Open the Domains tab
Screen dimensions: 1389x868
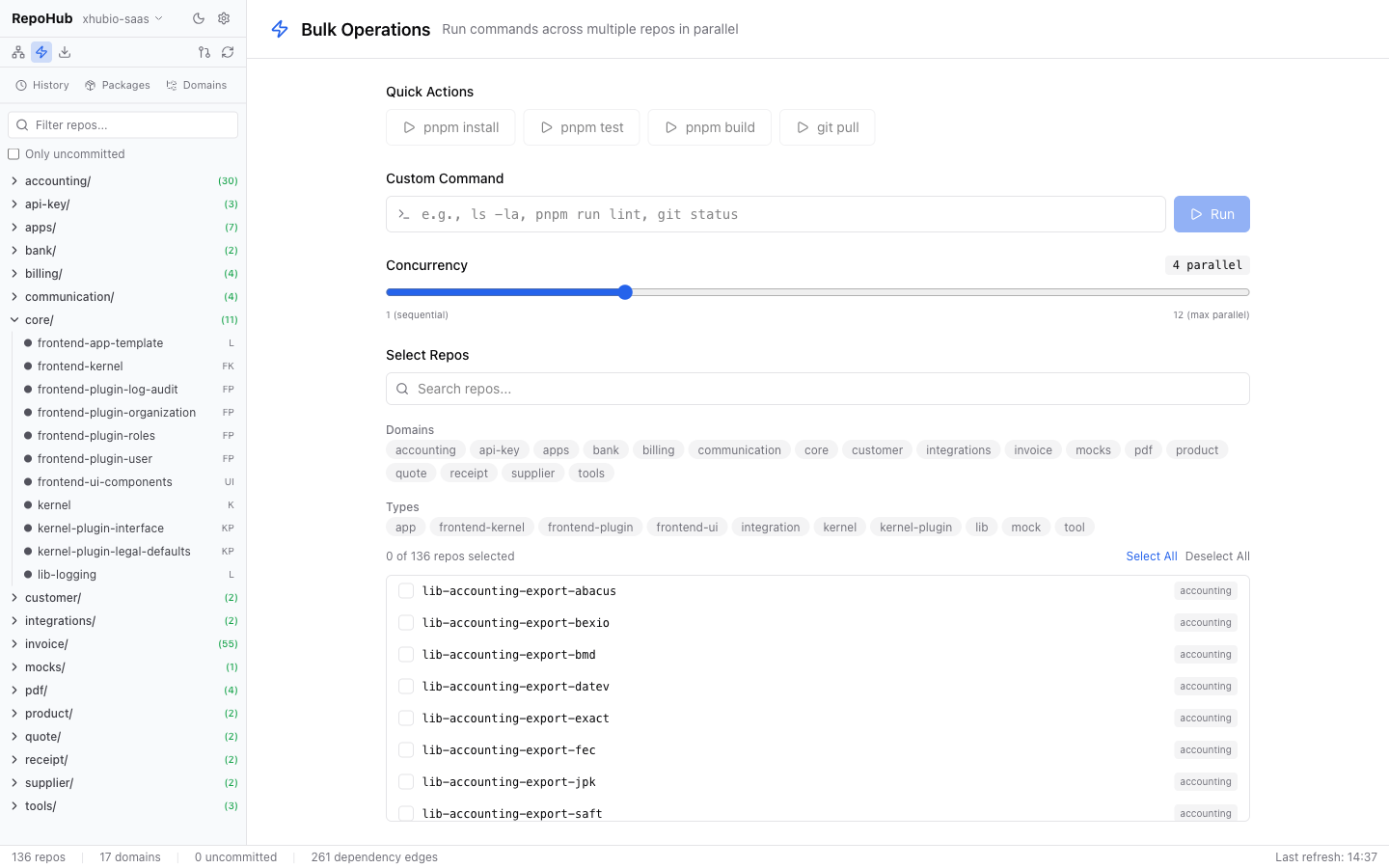(x=197, y=85)
